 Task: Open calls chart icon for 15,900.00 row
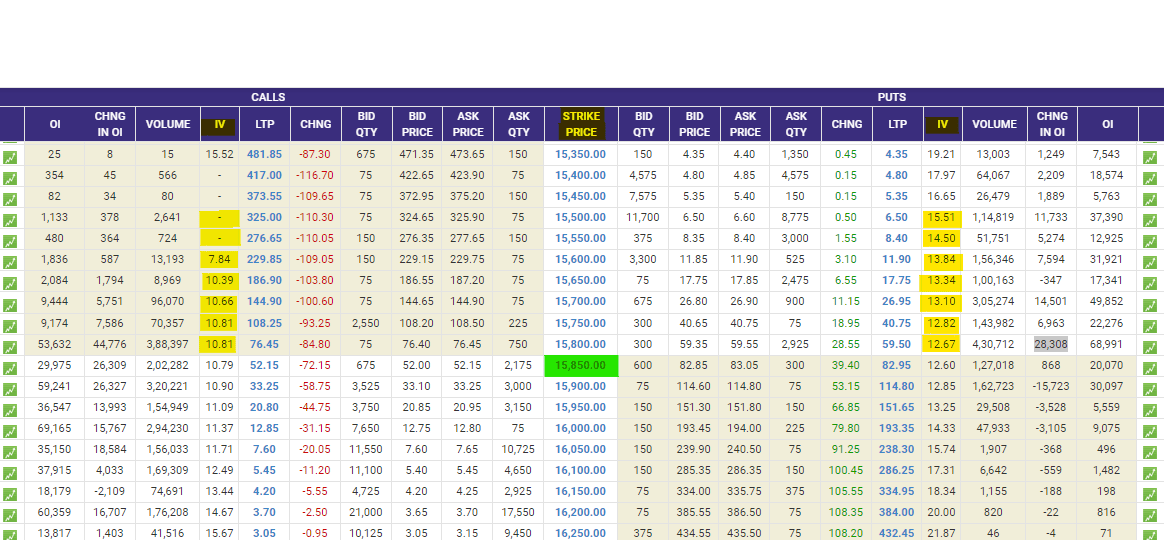pyautogui.click(x=10, y=389)
